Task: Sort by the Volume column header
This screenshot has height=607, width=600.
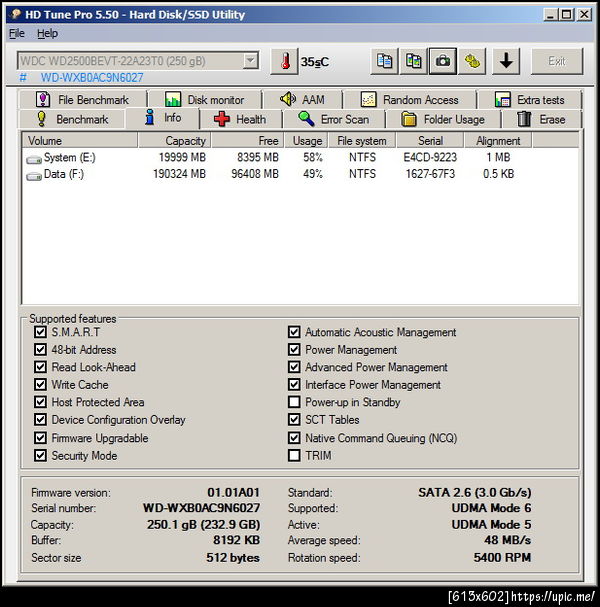Action: point(80,141)
